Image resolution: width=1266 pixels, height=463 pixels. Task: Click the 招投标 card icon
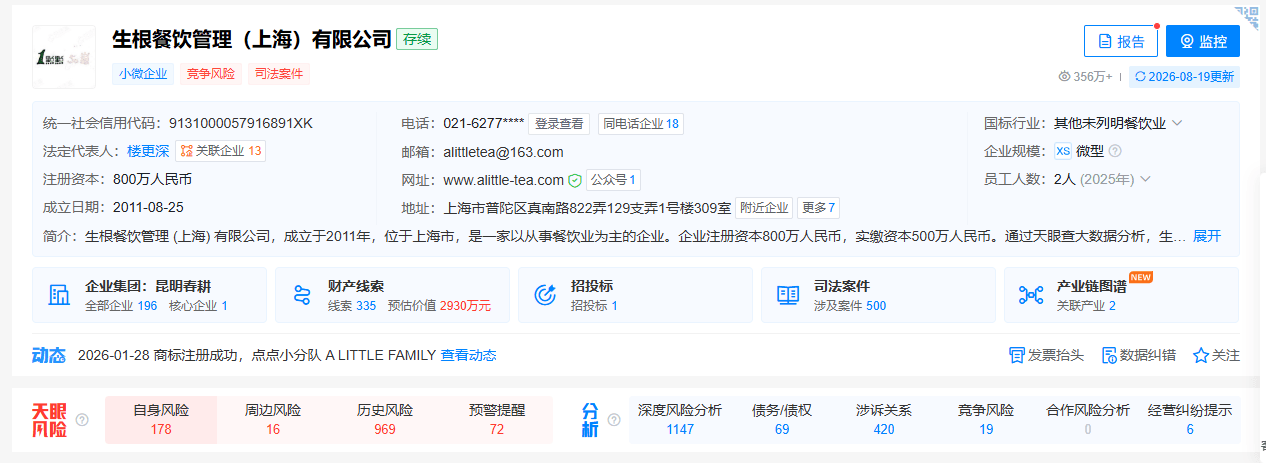545,295
